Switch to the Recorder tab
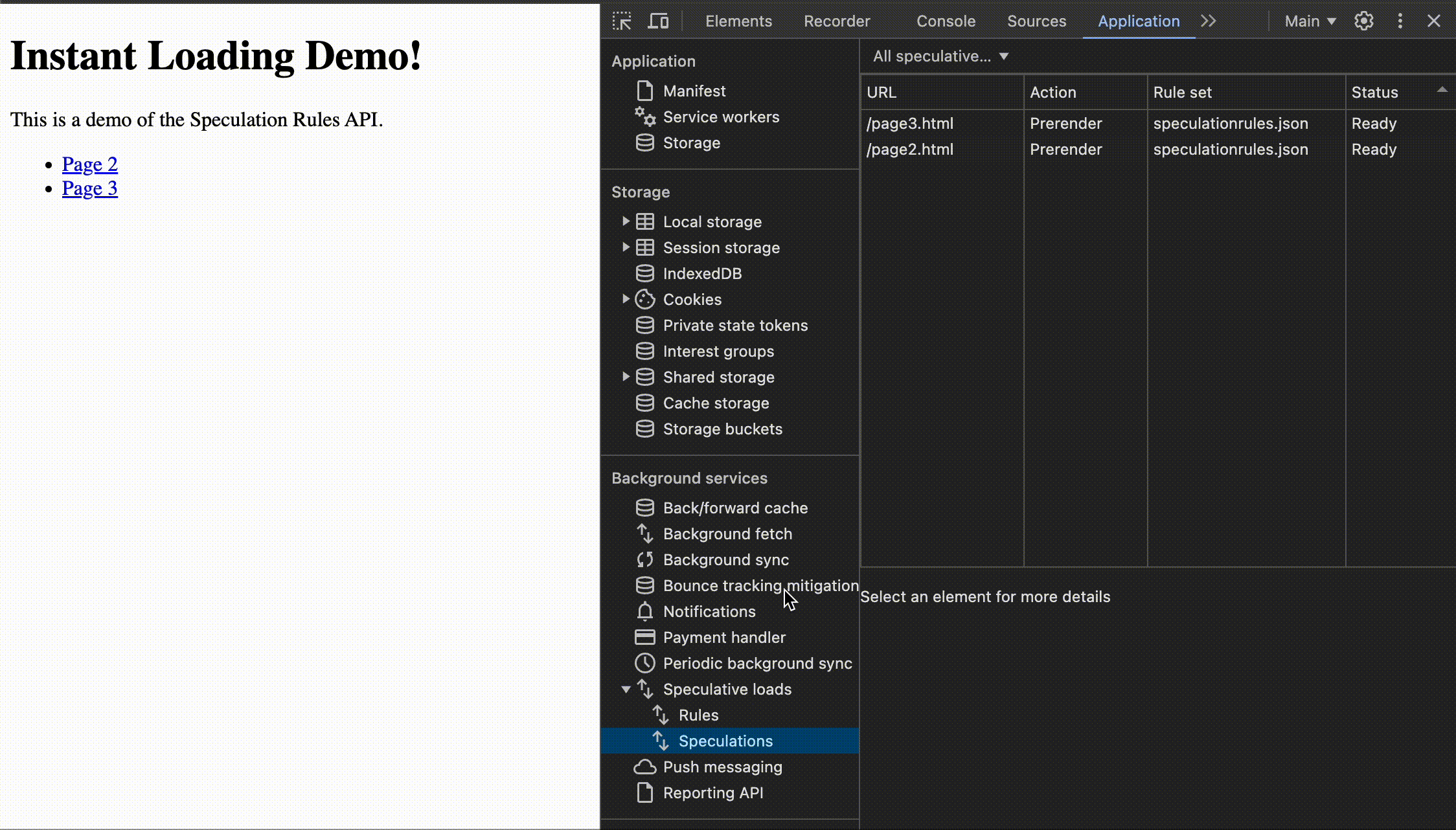This screenshot has height=830, width=1456. click(x=837, y=21)
